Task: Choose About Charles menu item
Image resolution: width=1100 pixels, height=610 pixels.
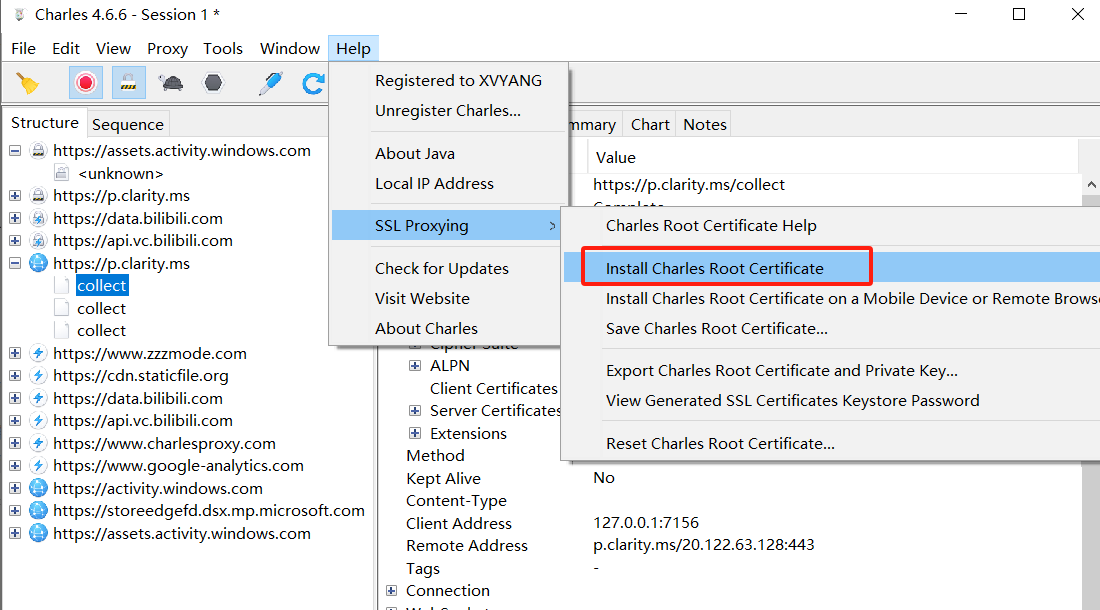Action: [x=427, y=329]
